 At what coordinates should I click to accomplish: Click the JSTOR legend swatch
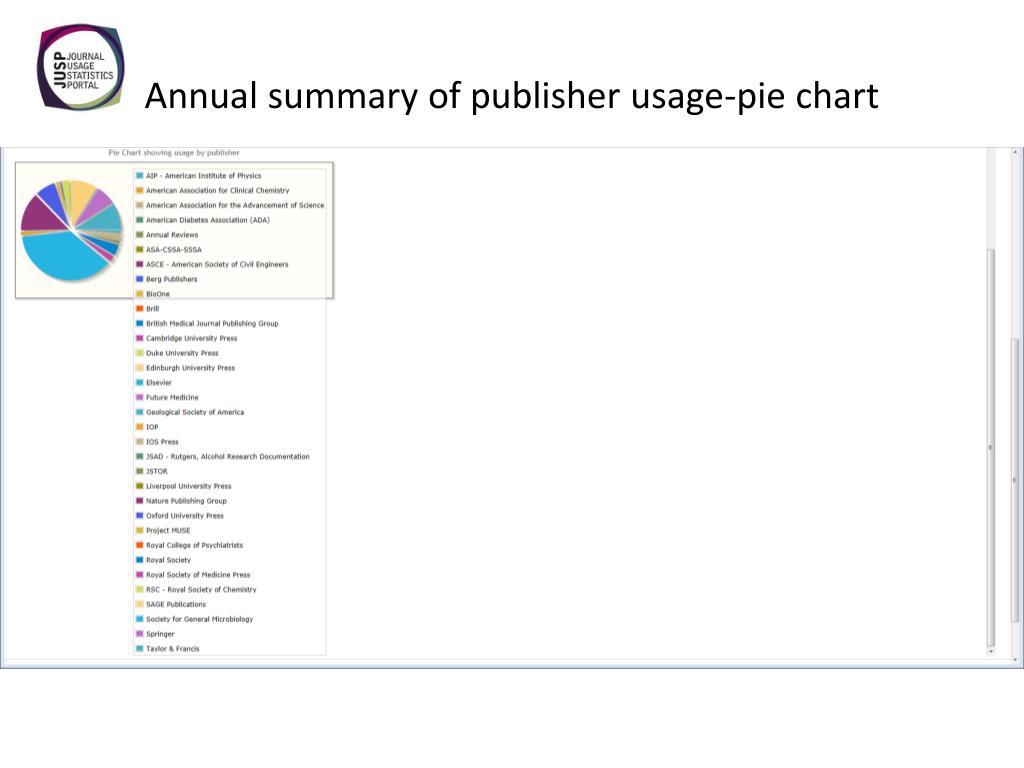click(139, 472)
